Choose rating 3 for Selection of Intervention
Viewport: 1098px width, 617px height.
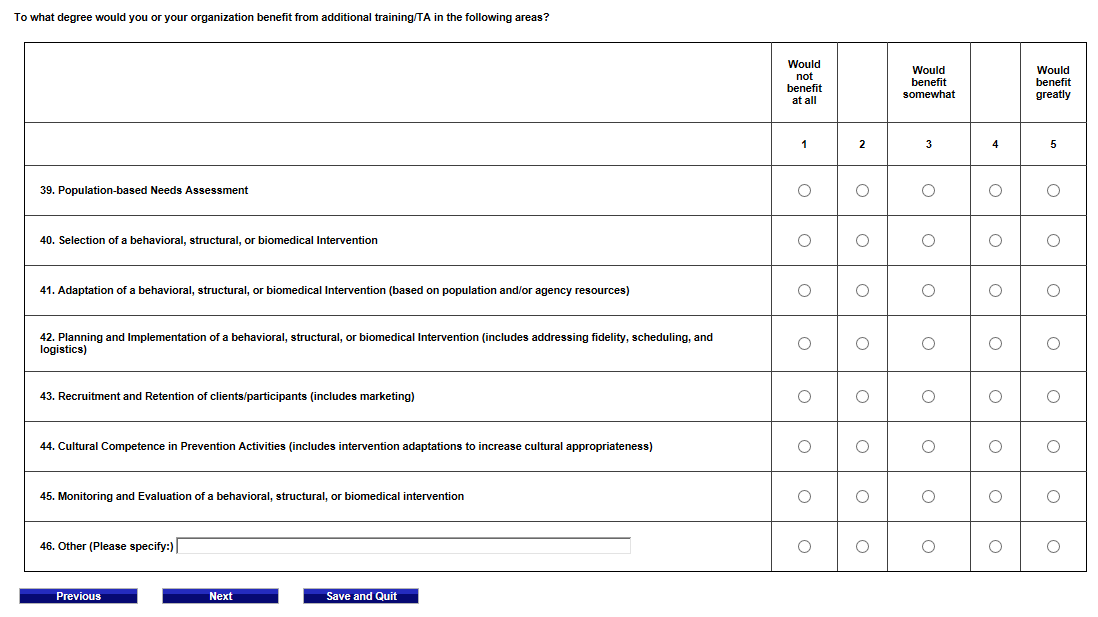coord(928,240)
